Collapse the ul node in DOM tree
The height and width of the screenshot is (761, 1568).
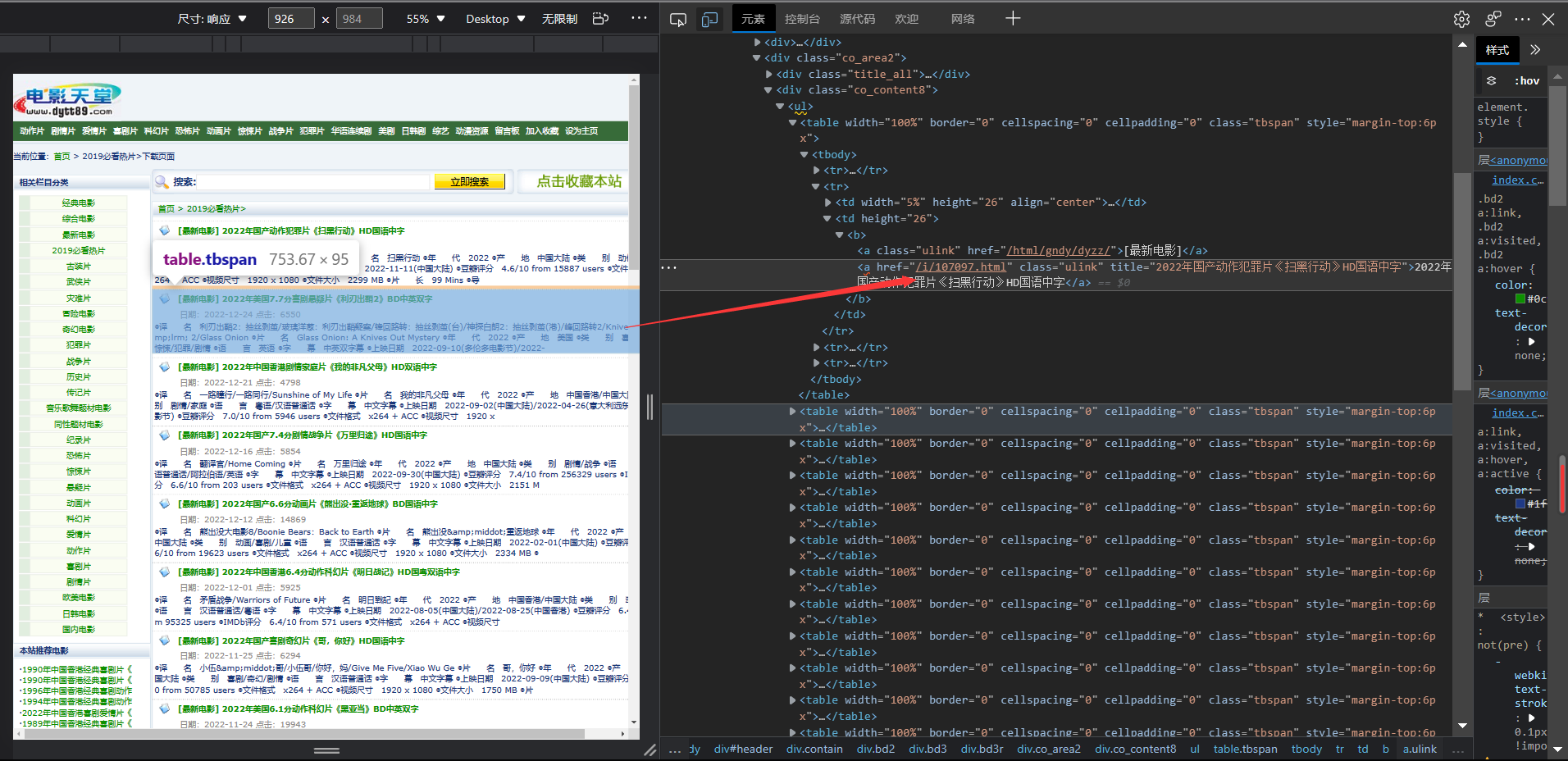click(x=780, y=107)
